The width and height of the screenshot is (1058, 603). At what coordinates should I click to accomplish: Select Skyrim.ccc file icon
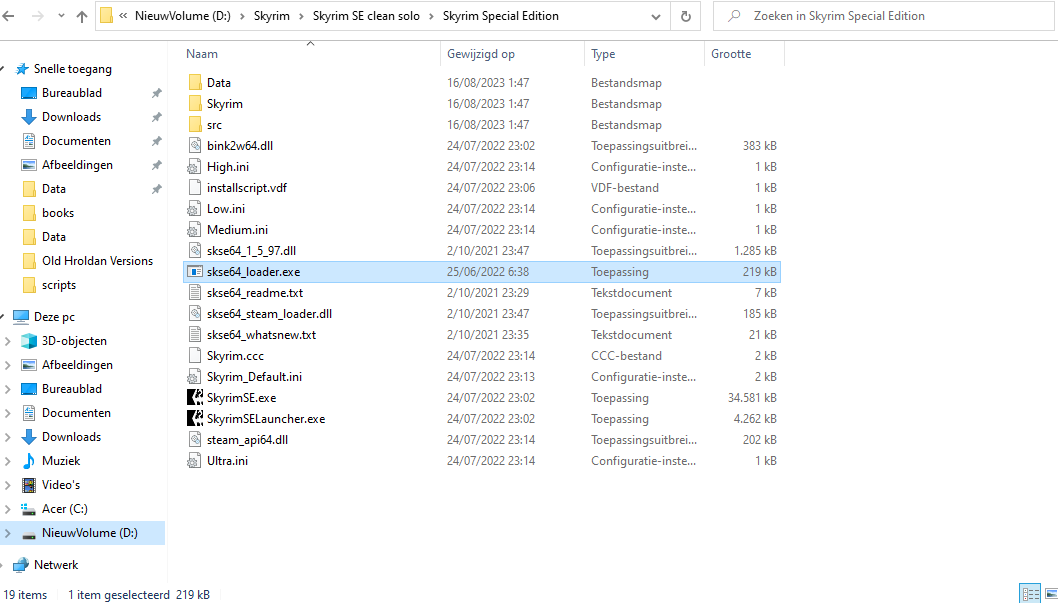(195, 355)
